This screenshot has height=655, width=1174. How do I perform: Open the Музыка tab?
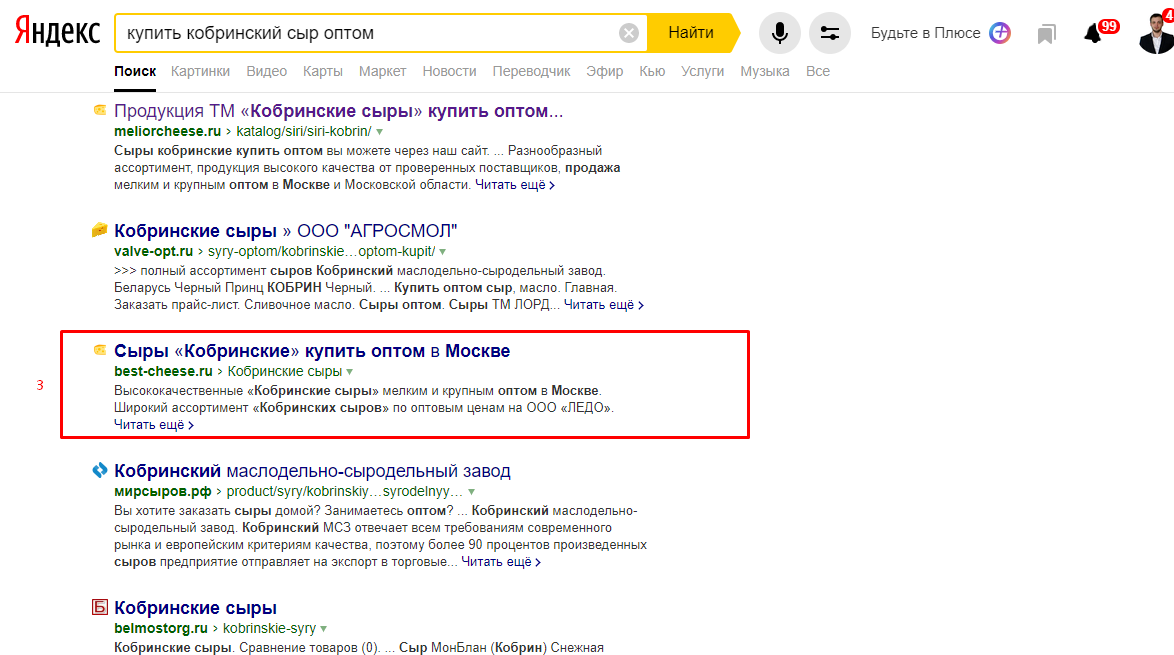pos(764,71)
